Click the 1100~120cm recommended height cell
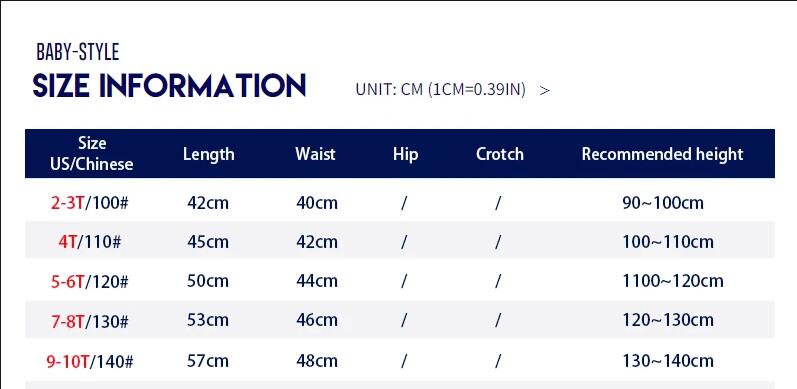 tap(672, 281)
